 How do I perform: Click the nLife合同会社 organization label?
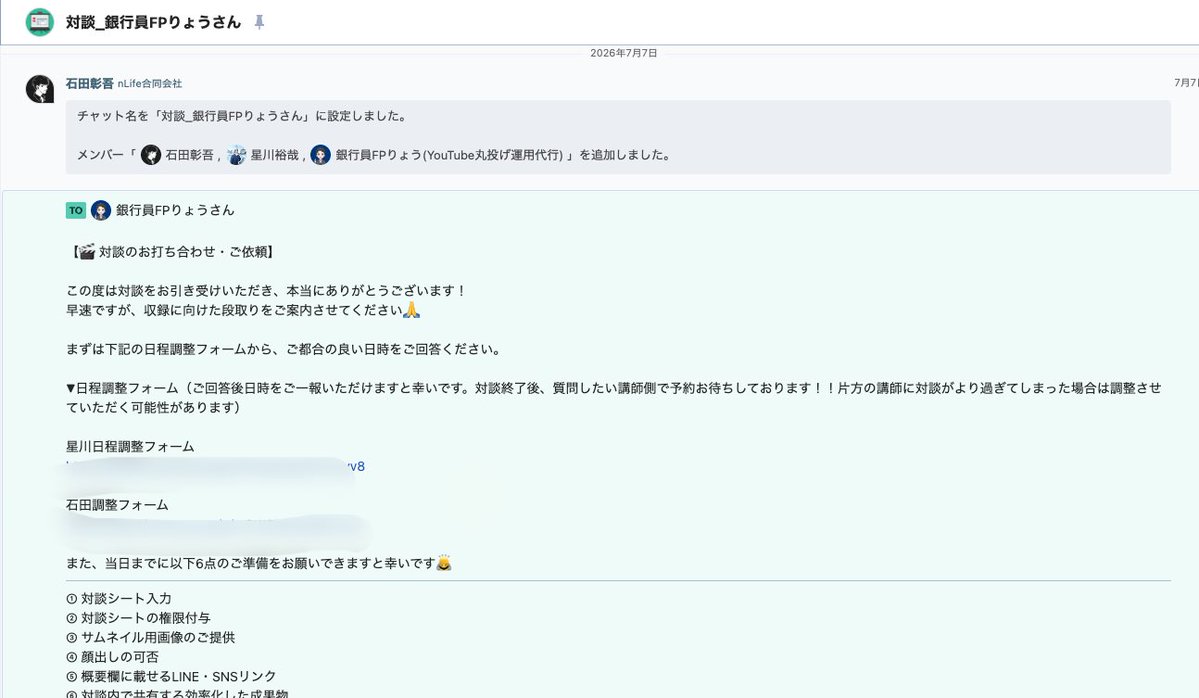150,83
